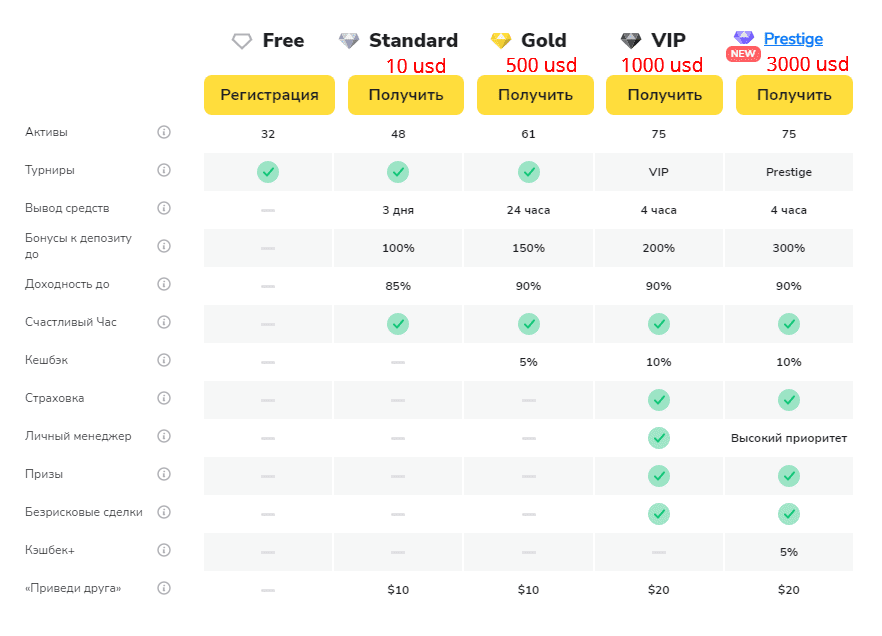Open info icon for Страховка row
882x636 pixels.
tap(164, 398)
